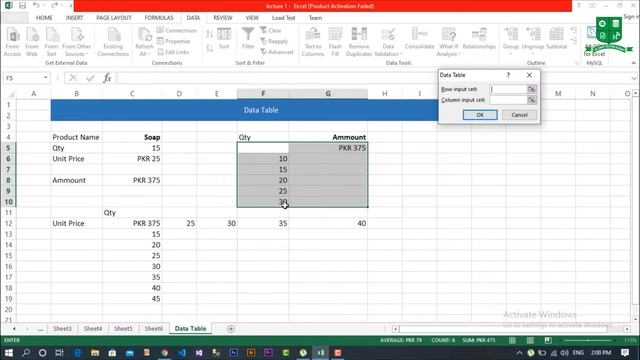The height and width of the screenshot is (360, 640).
Task: Open FORMULAS ribbon tab
Action: tap(159, 18)
